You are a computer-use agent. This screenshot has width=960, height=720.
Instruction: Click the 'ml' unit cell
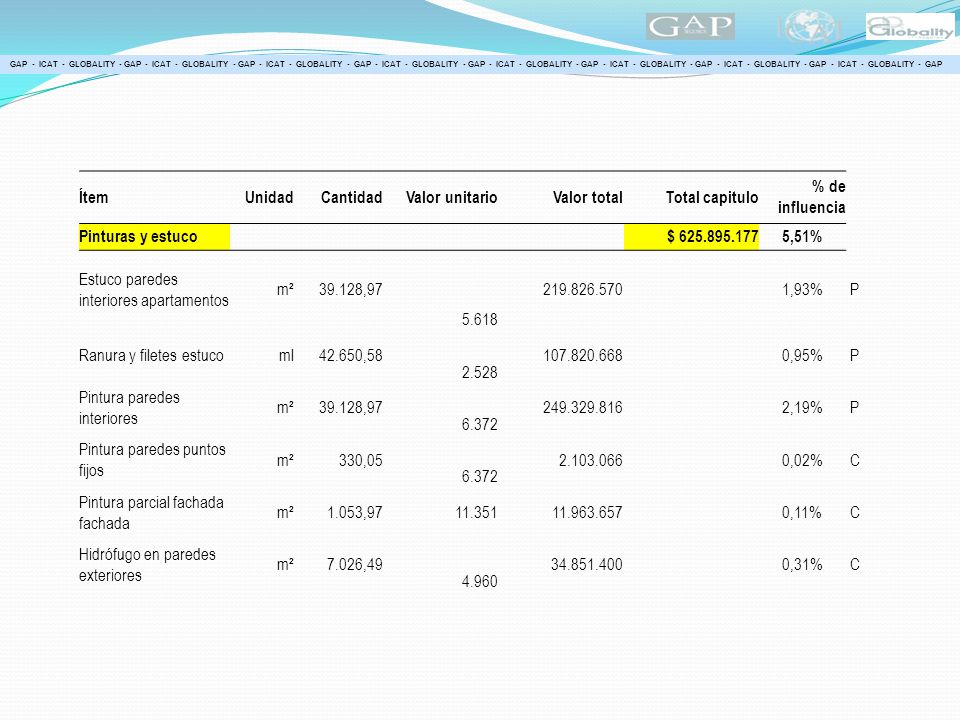(x=286, y=356)
